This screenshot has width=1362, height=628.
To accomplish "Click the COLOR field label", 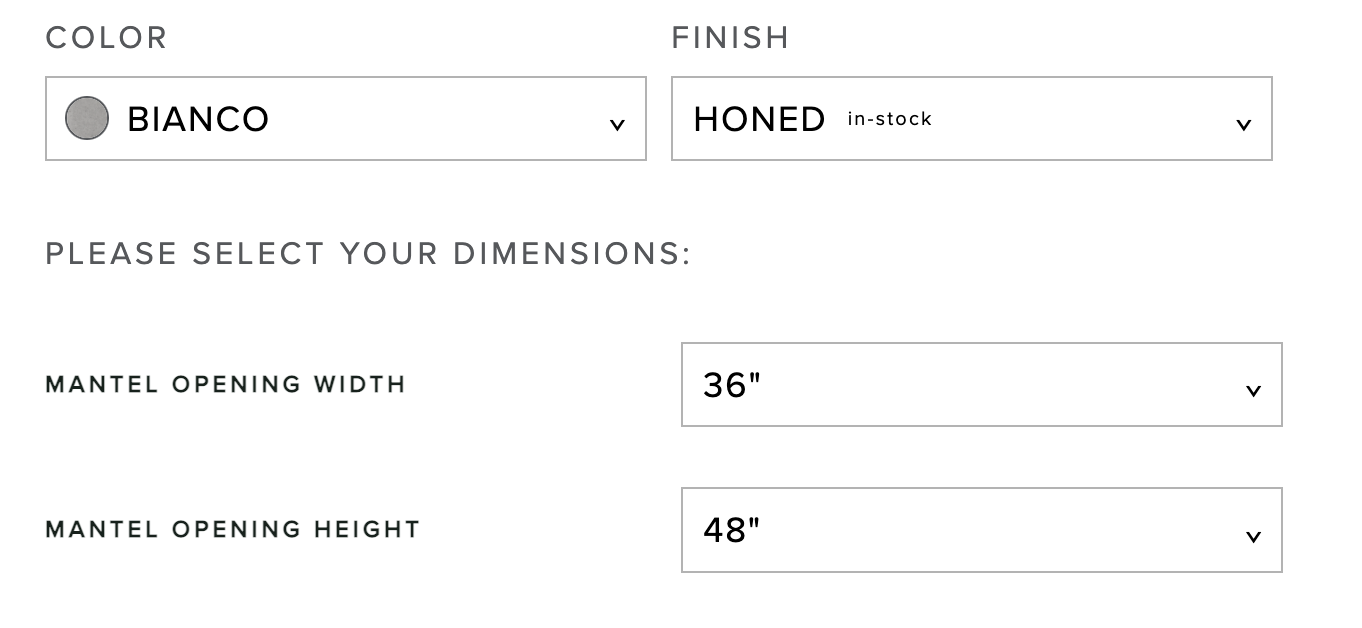I will [106, 38].
